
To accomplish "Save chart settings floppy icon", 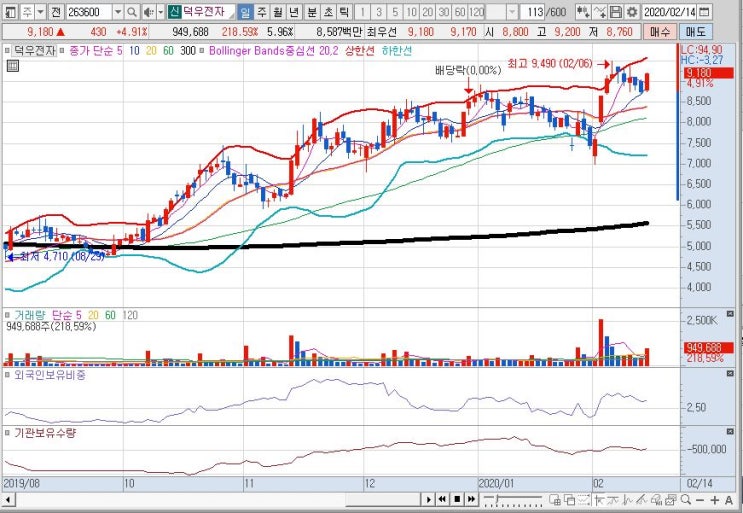I will [x=616, y=11].
